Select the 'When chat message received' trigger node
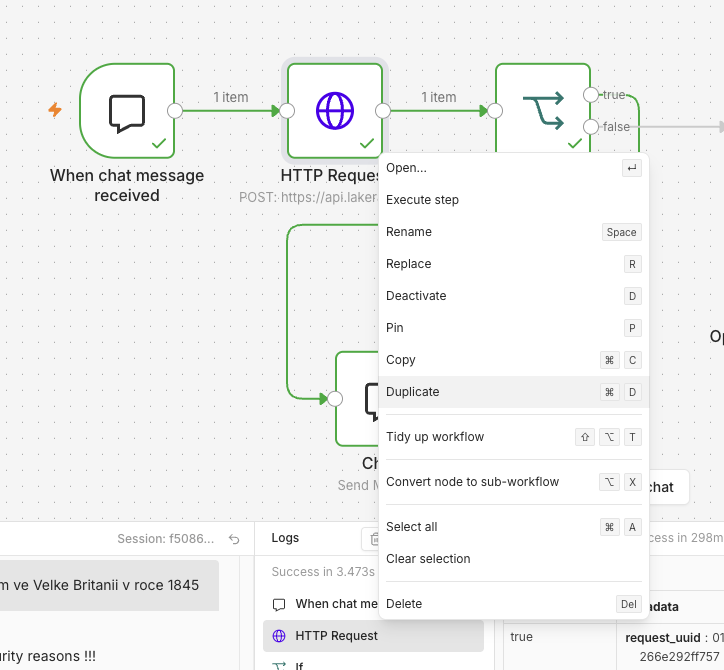 point(127,111)
